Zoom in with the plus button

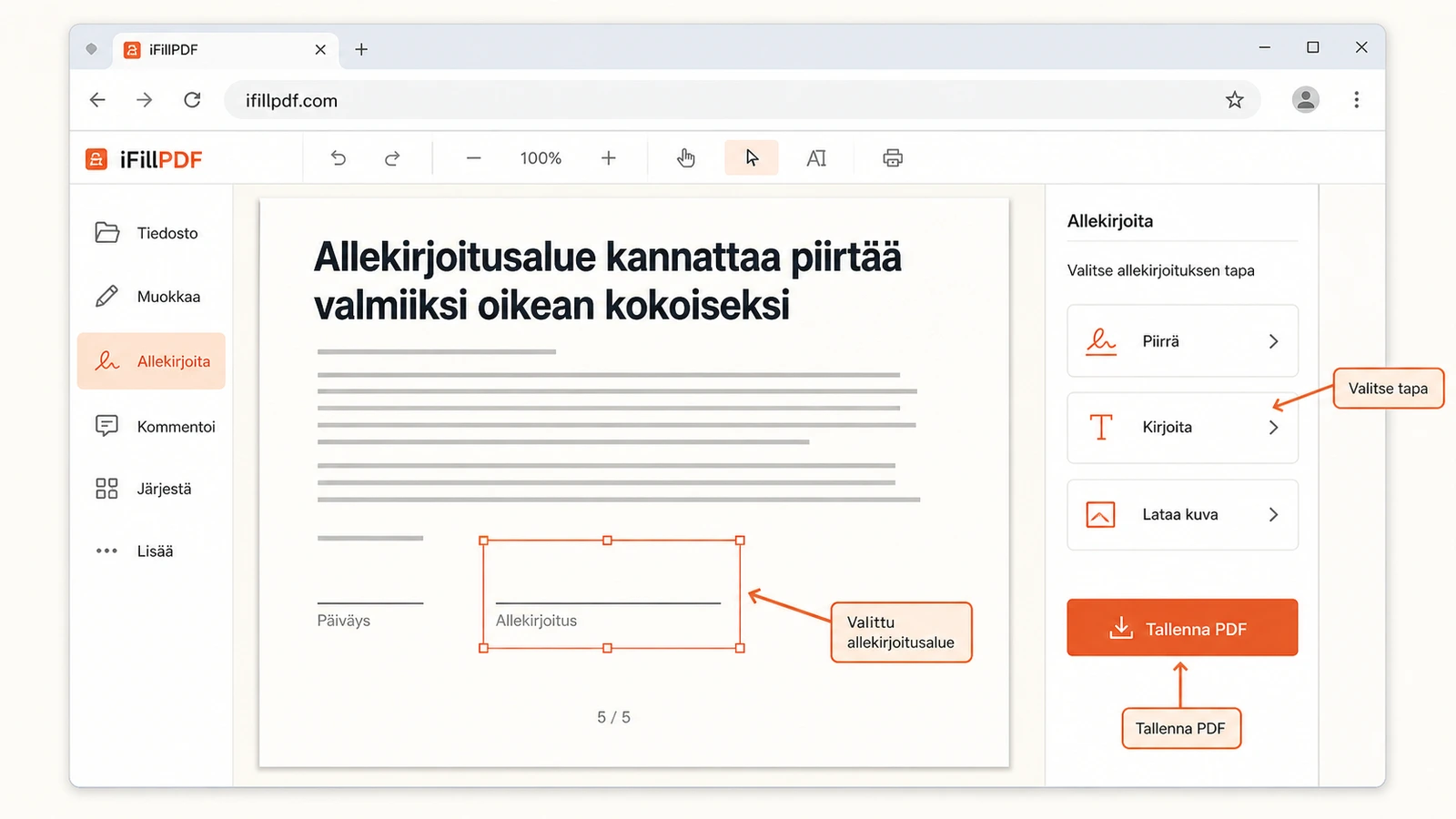(x=609, y=158)
